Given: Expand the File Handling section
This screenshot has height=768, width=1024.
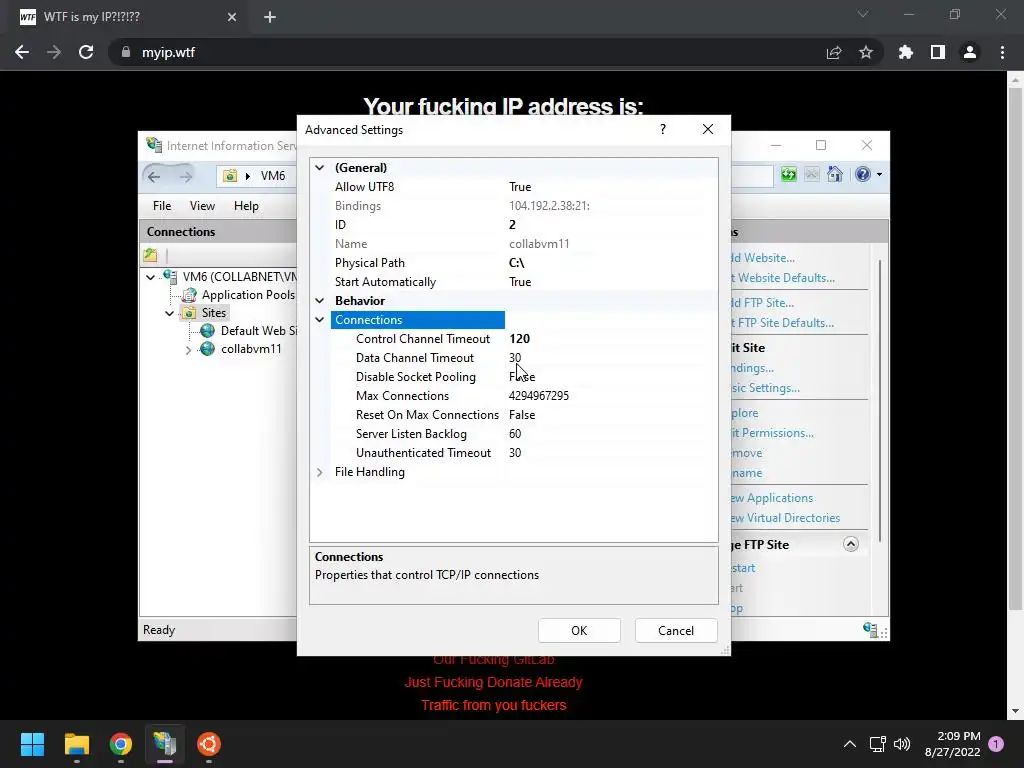Looking at the screenshot, I should (320, 472).
